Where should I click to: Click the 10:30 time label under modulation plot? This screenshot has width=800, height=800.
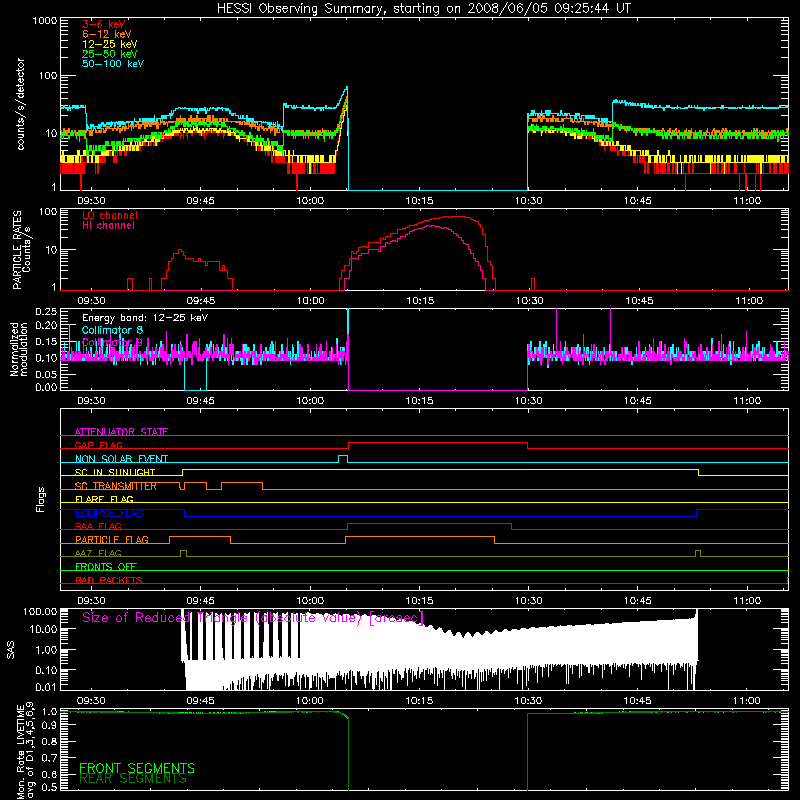point(529,401)
